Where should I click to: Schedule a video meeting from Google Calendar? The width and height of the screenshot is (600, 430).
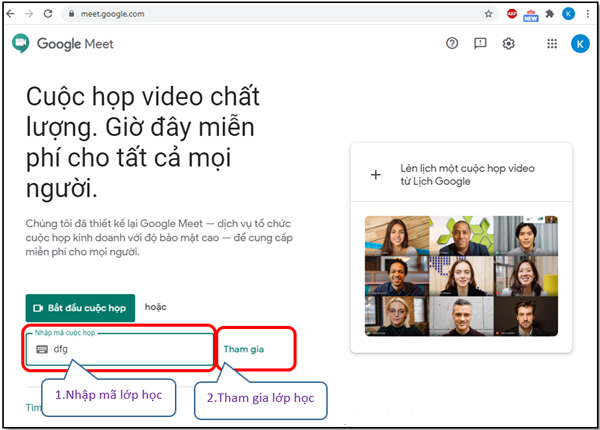click(461, 175)
